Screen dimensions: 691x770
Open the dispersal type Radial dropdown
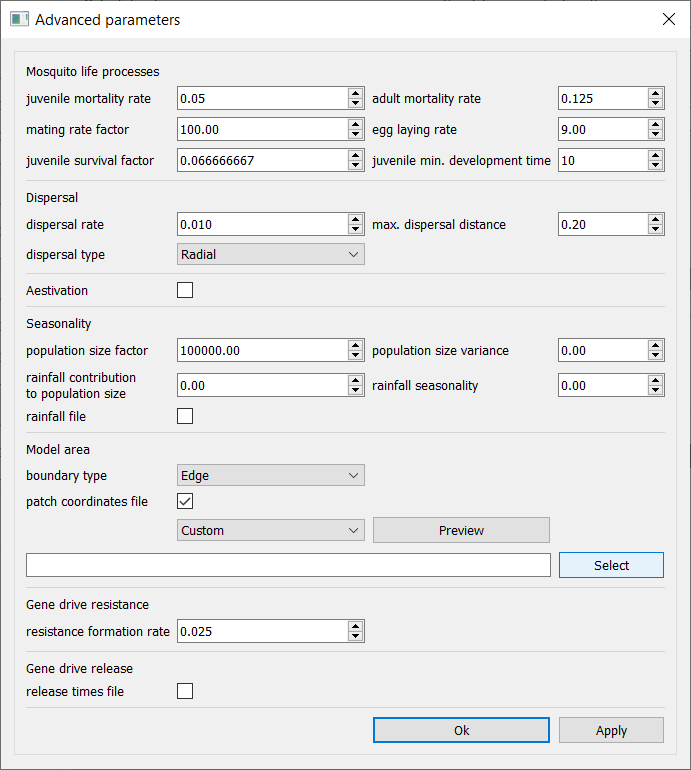pos(270,254)
